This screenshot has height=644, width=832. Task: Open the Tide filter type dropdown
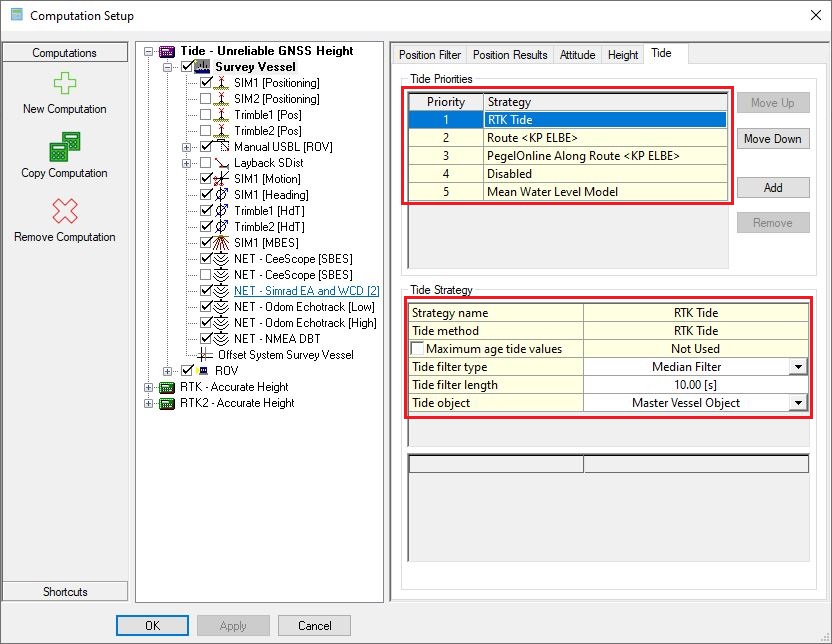coord(797,367)
